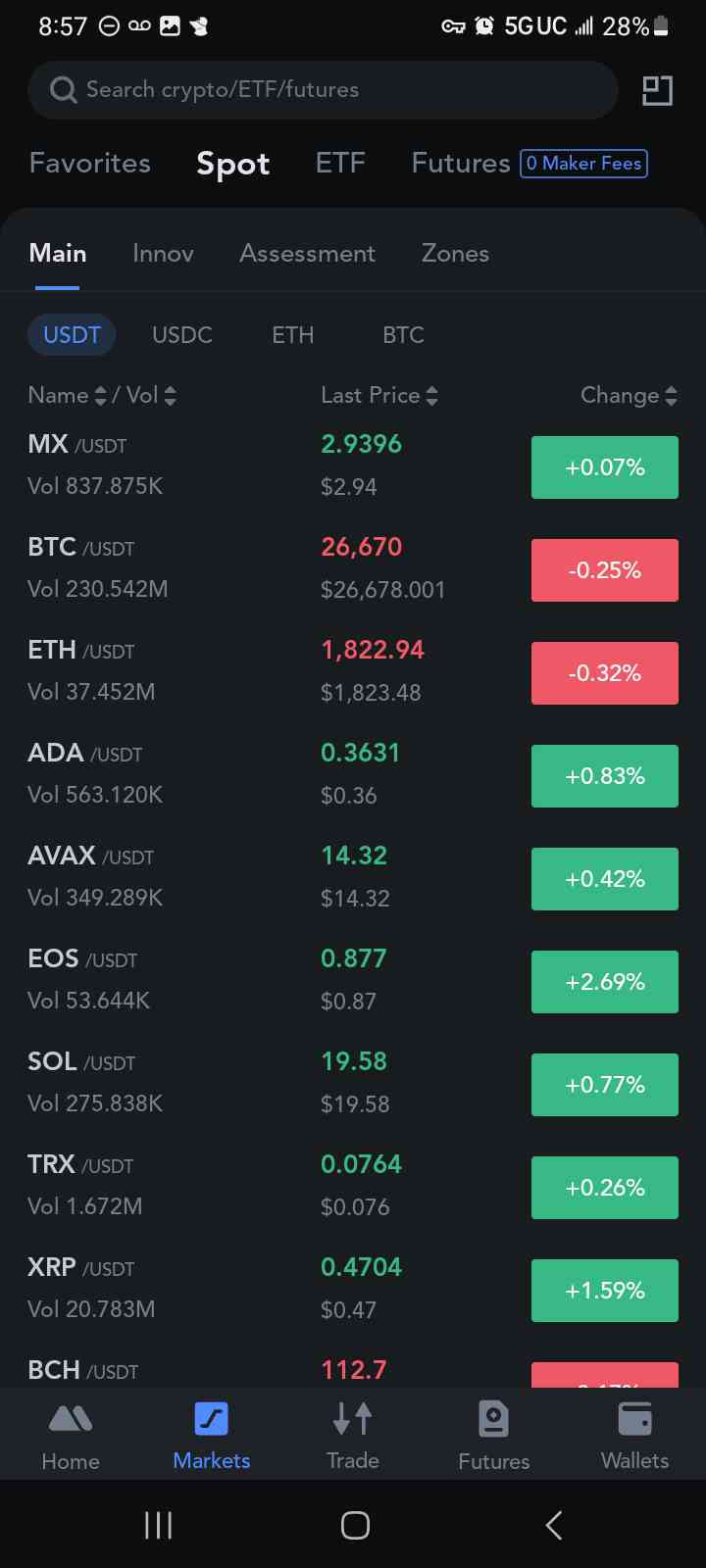The width and height of the screenshot is (706, 1568).
Task: Sort list by Last Price arrows
Action: pyautogui.click(x=432, y=396)
